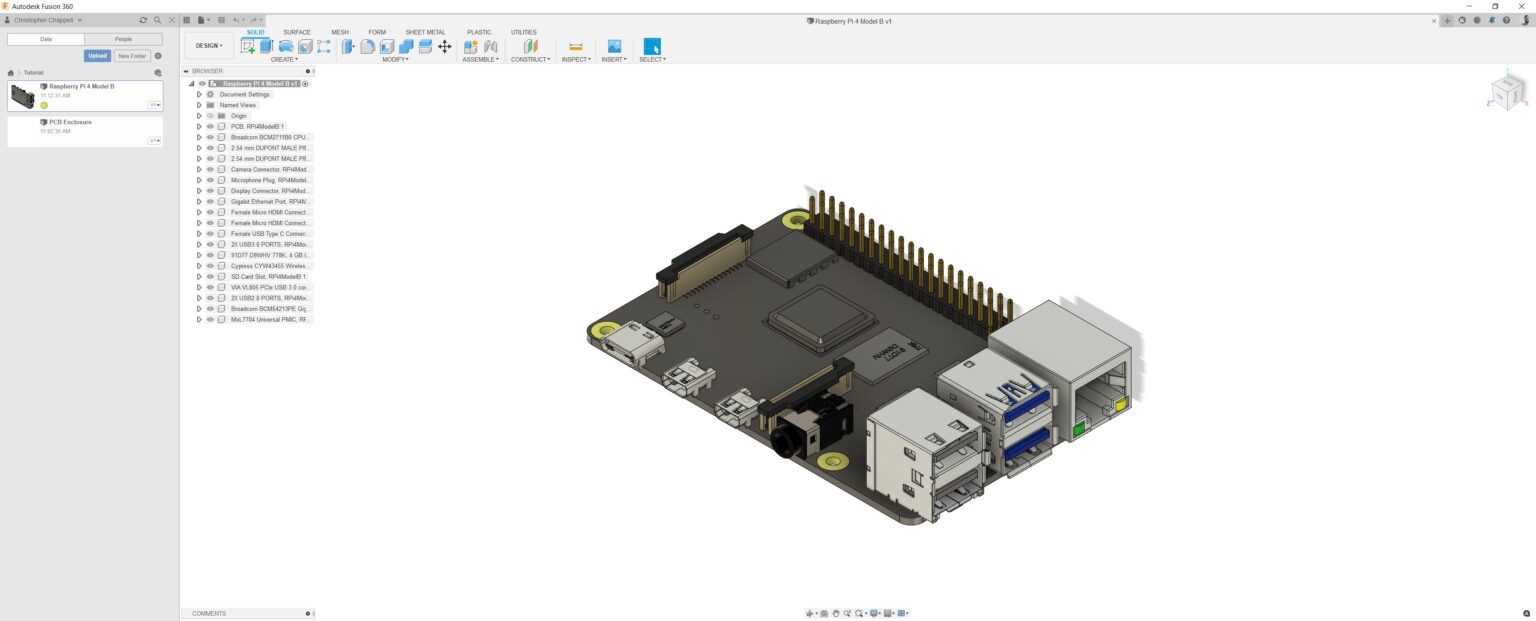This screenshot has width=1536, height=621.
Task: Switch to the People tab
Action: pyautogui.click(x=123, y=39)
